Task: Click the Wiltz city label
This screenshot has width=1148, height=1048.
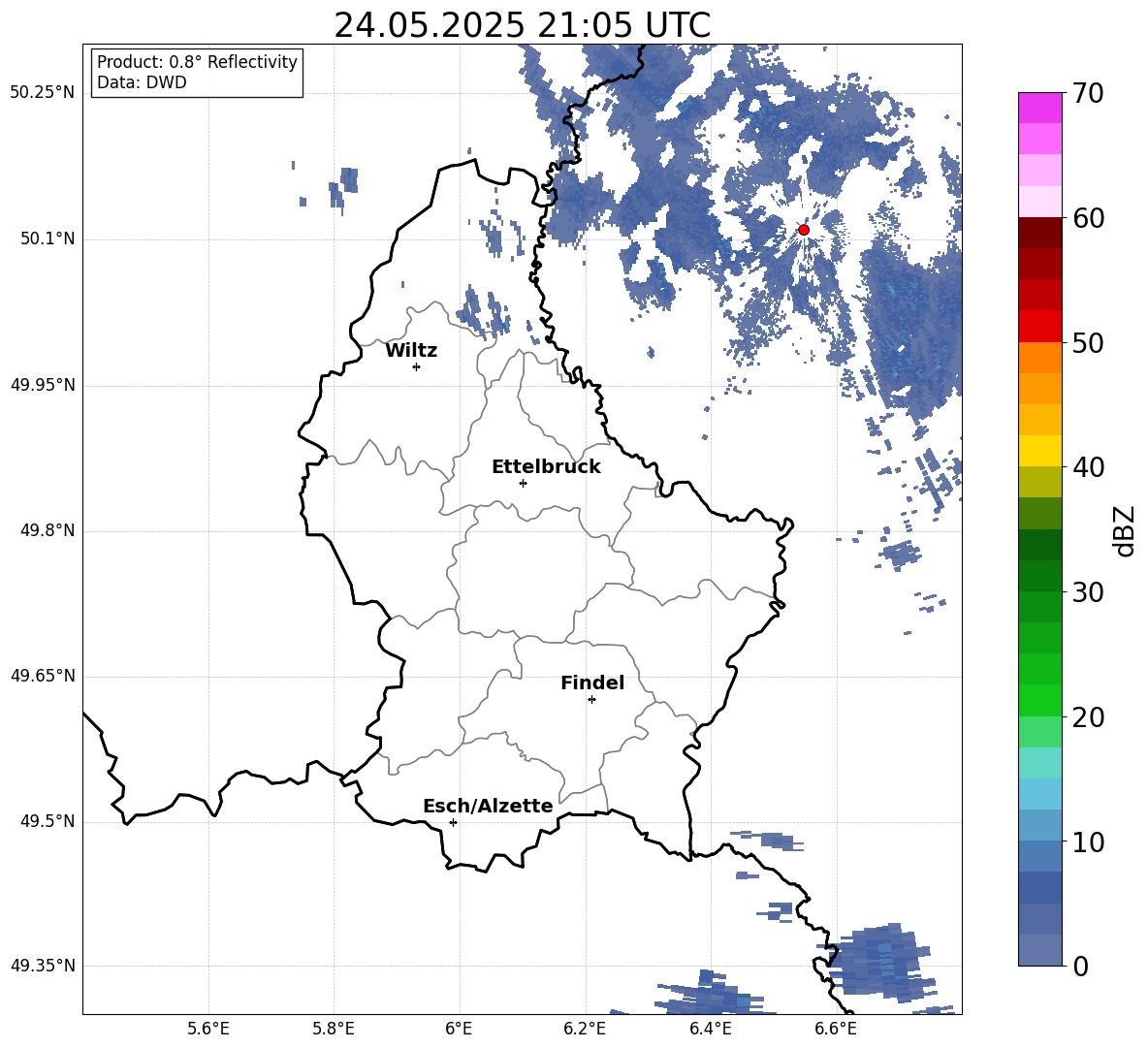Action: (411, 351)
